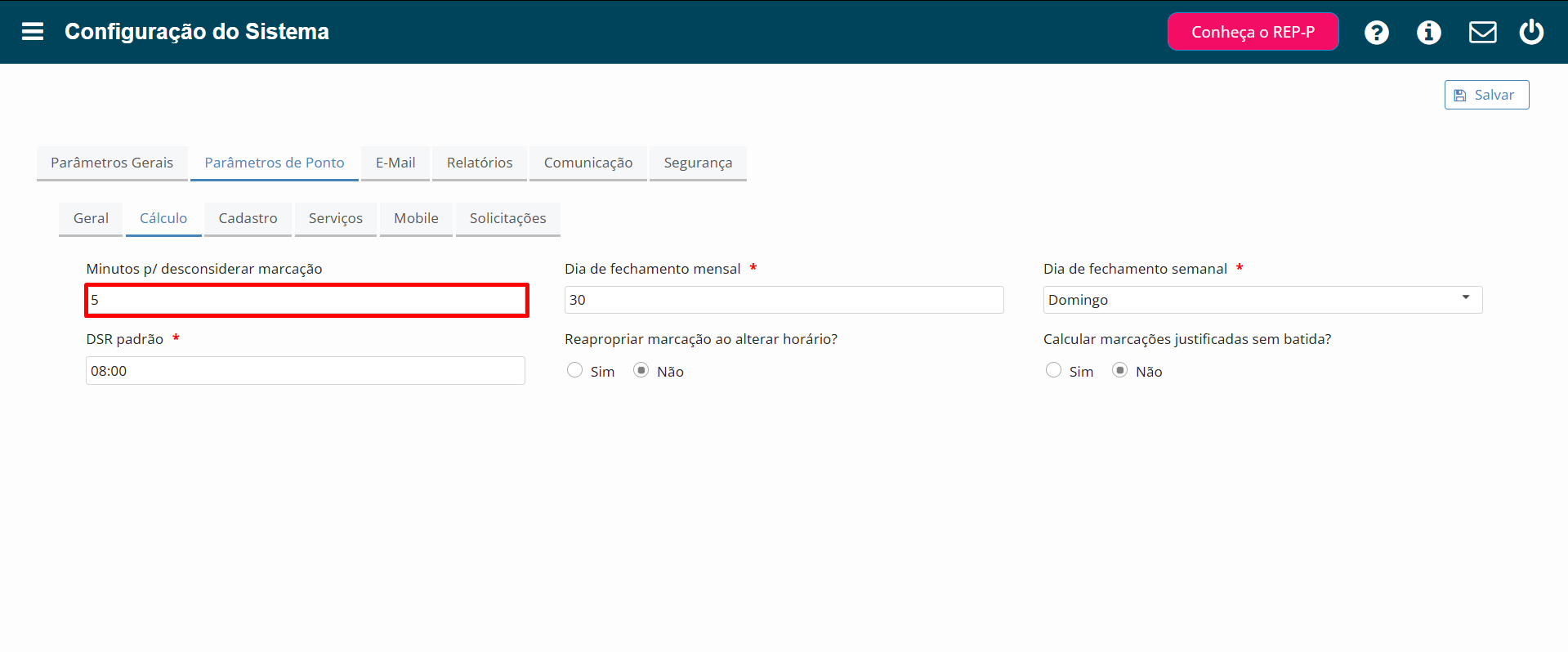This screenshot has width=1568, height=652.
Task: Open the Cadastro sub-tab
Action: (248, 218)
